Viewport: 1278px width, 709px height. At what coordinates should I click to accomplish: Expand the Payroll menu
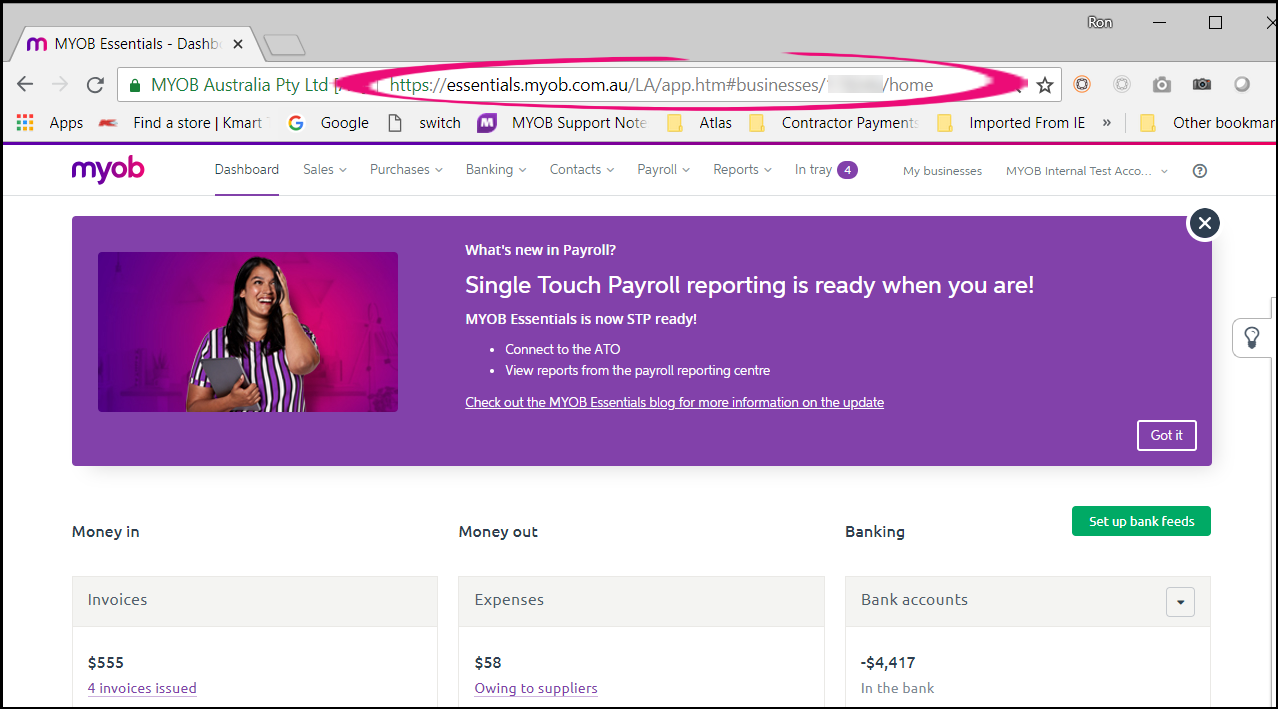(x=664, y=170)
